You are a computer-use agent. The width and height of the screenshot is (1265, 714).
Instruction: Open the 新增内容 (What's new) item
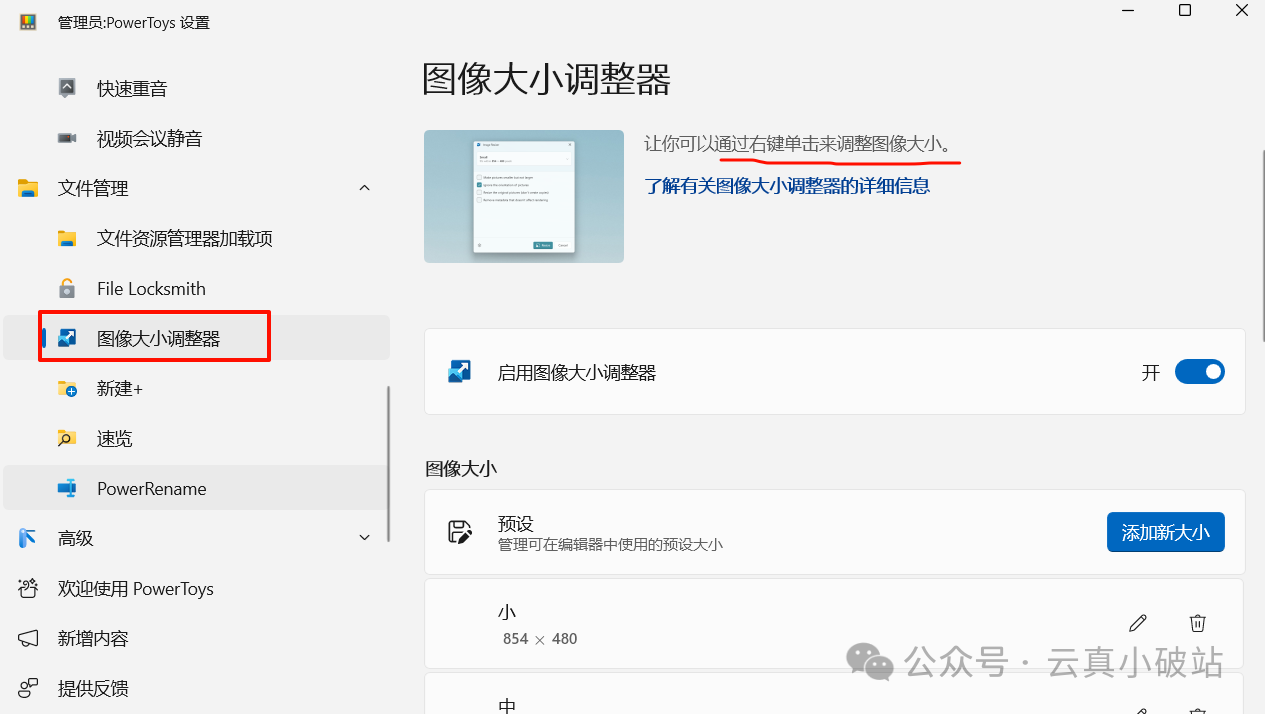coord(196,638)
